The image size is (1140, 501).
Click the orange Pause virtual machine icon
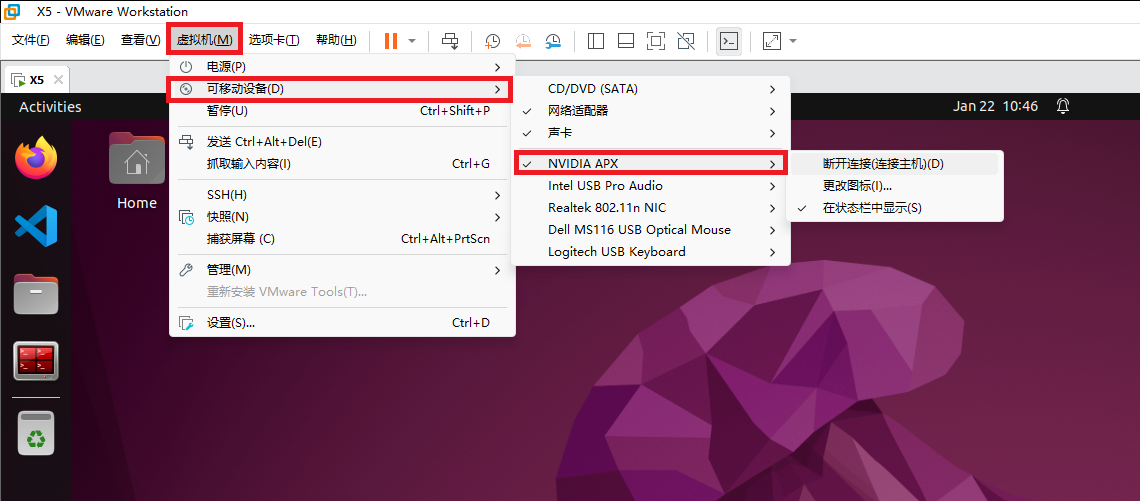pyautogui.click(x=390, y=41)
